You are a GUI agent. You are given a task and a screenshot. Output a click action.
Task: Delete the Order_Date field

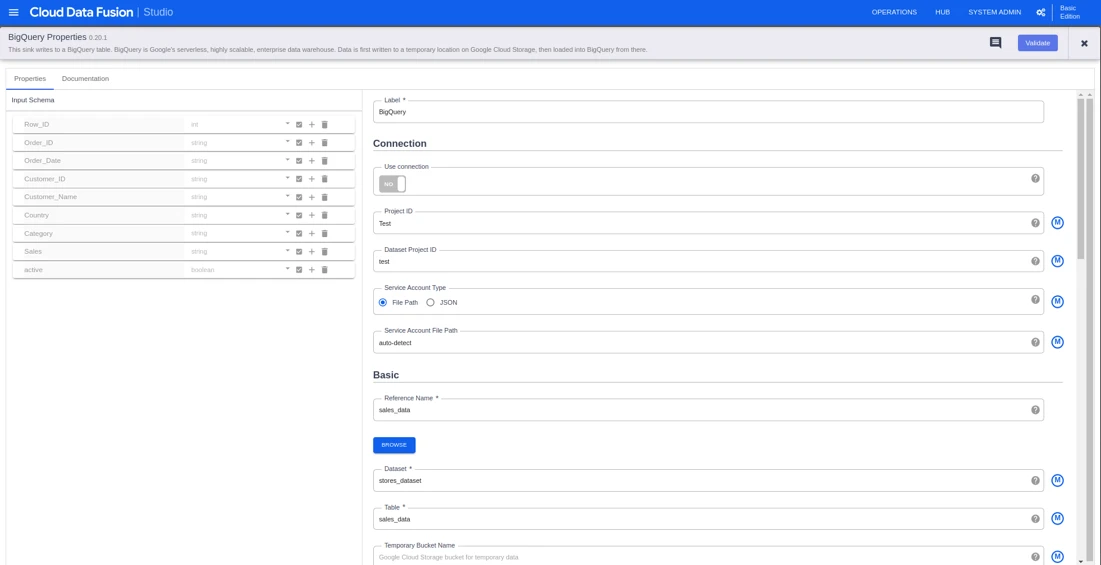(324, 161)
